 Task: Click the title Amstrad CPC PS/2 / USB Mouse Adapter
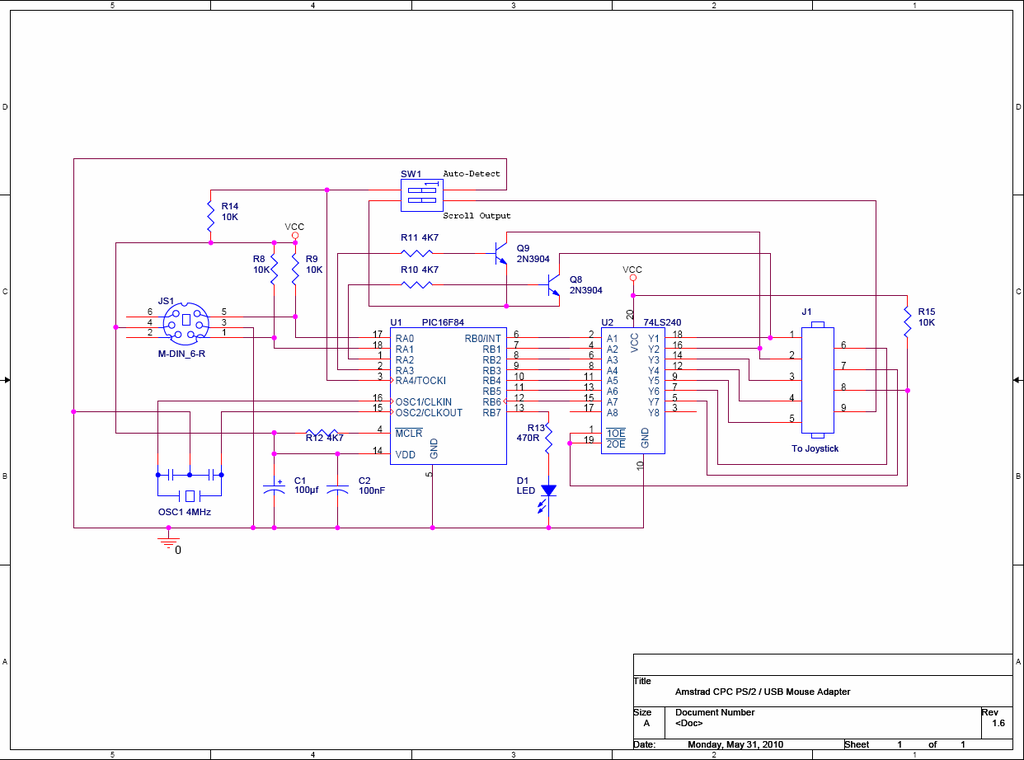pos(763,692)
